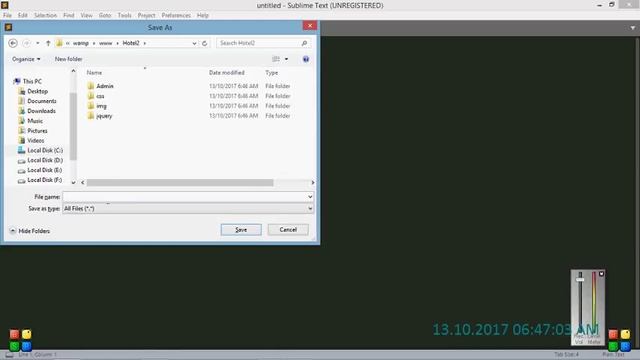640x360 pixels.
Task: Open the Selection menu
Action: [x=45, y=15]
